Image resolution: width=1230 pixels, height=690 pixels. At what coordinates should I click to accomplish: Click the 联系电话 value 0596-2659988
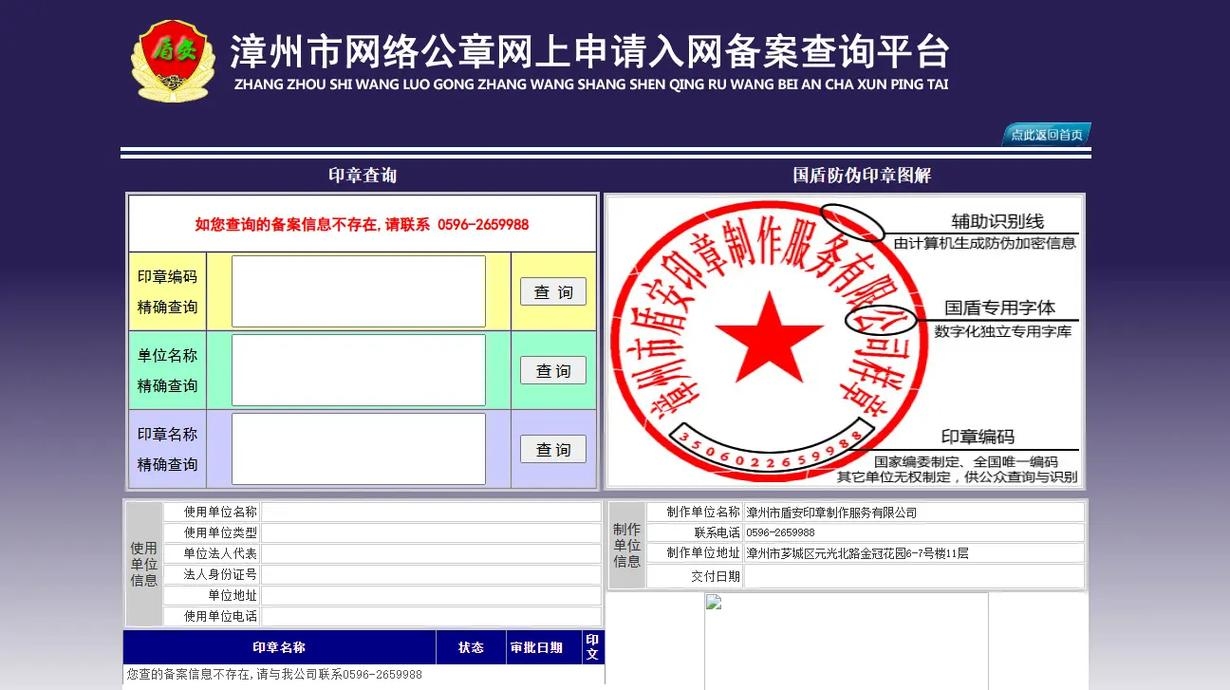tap(781, 533)
